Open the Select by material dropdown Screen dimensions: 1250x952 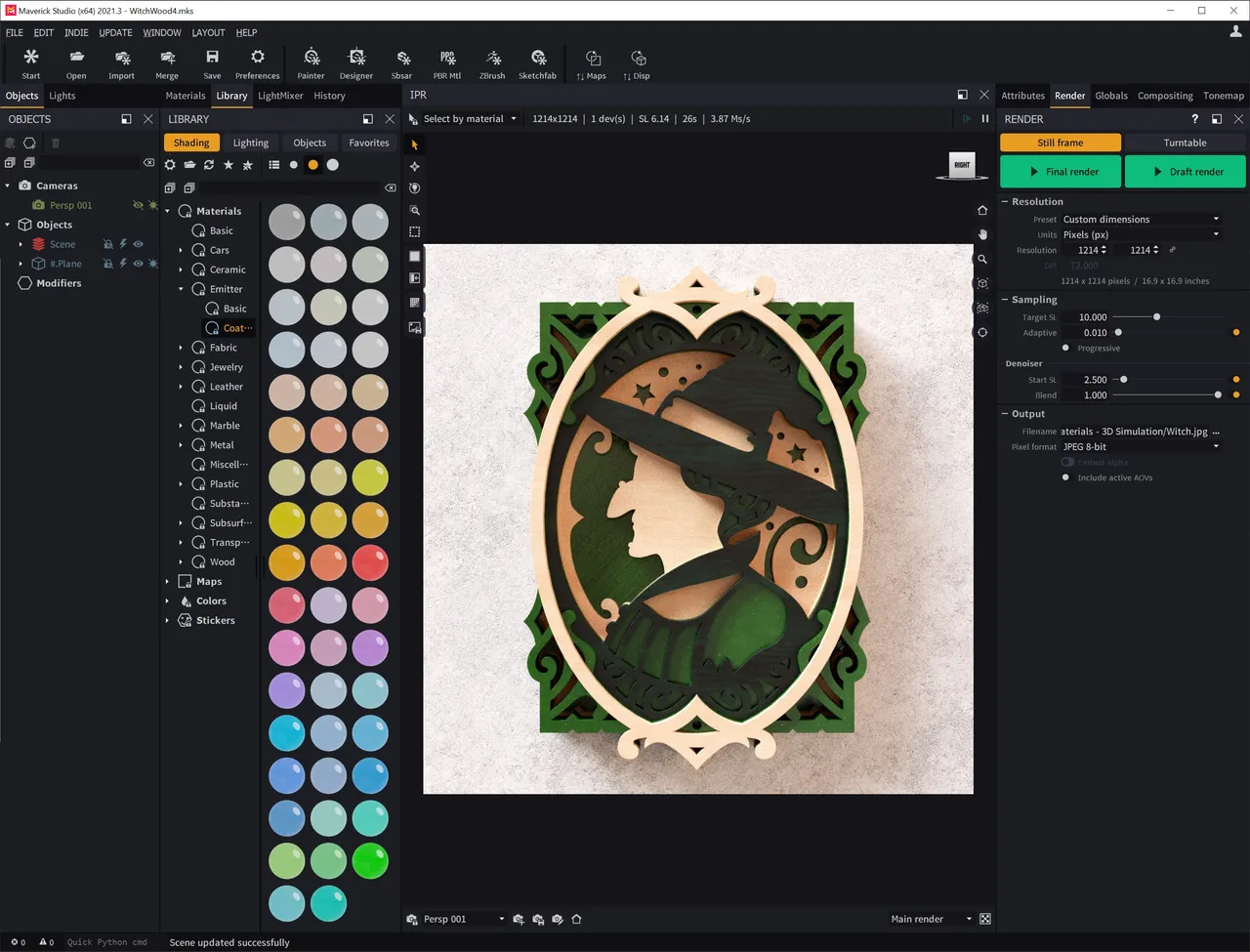pos(470,118)
